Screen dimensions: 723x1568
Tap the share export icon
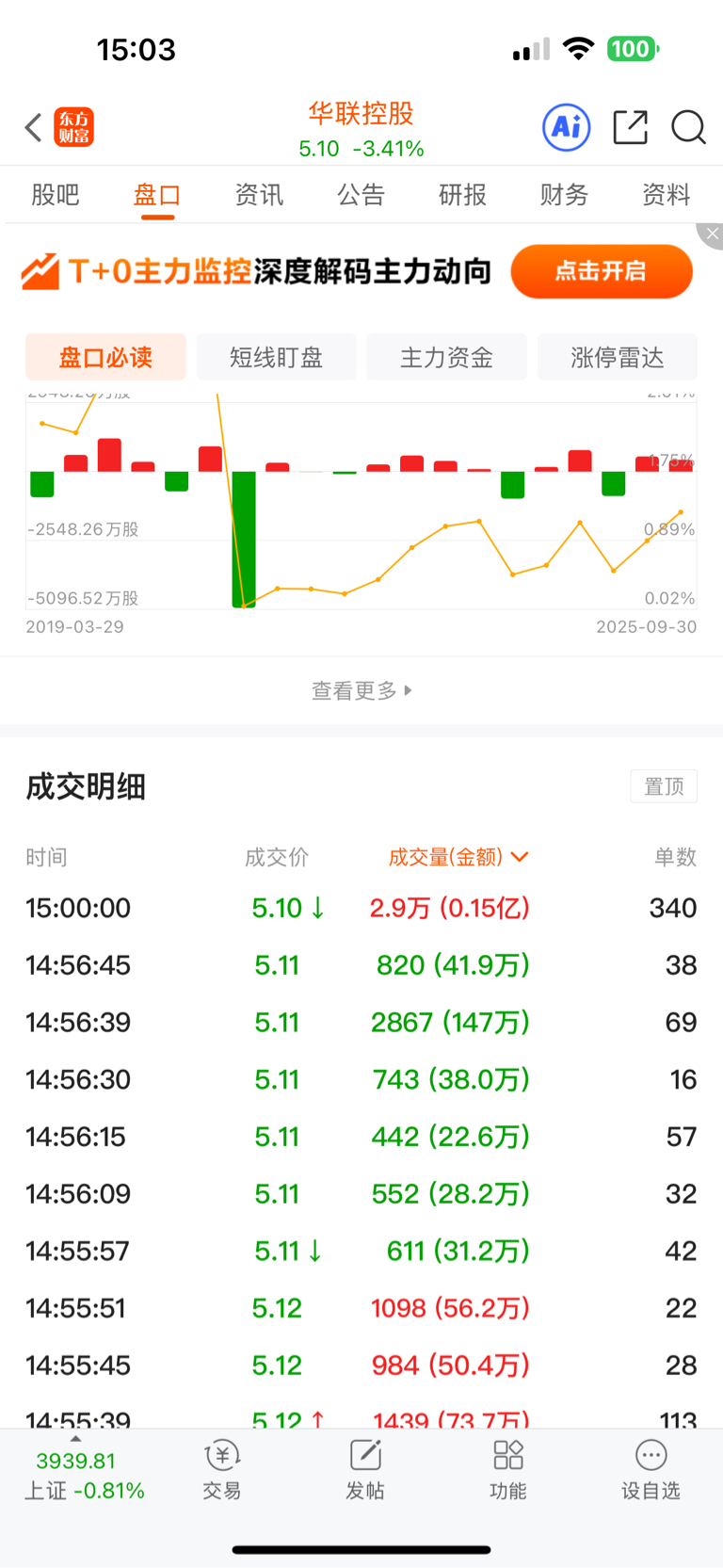click(630, 127)
